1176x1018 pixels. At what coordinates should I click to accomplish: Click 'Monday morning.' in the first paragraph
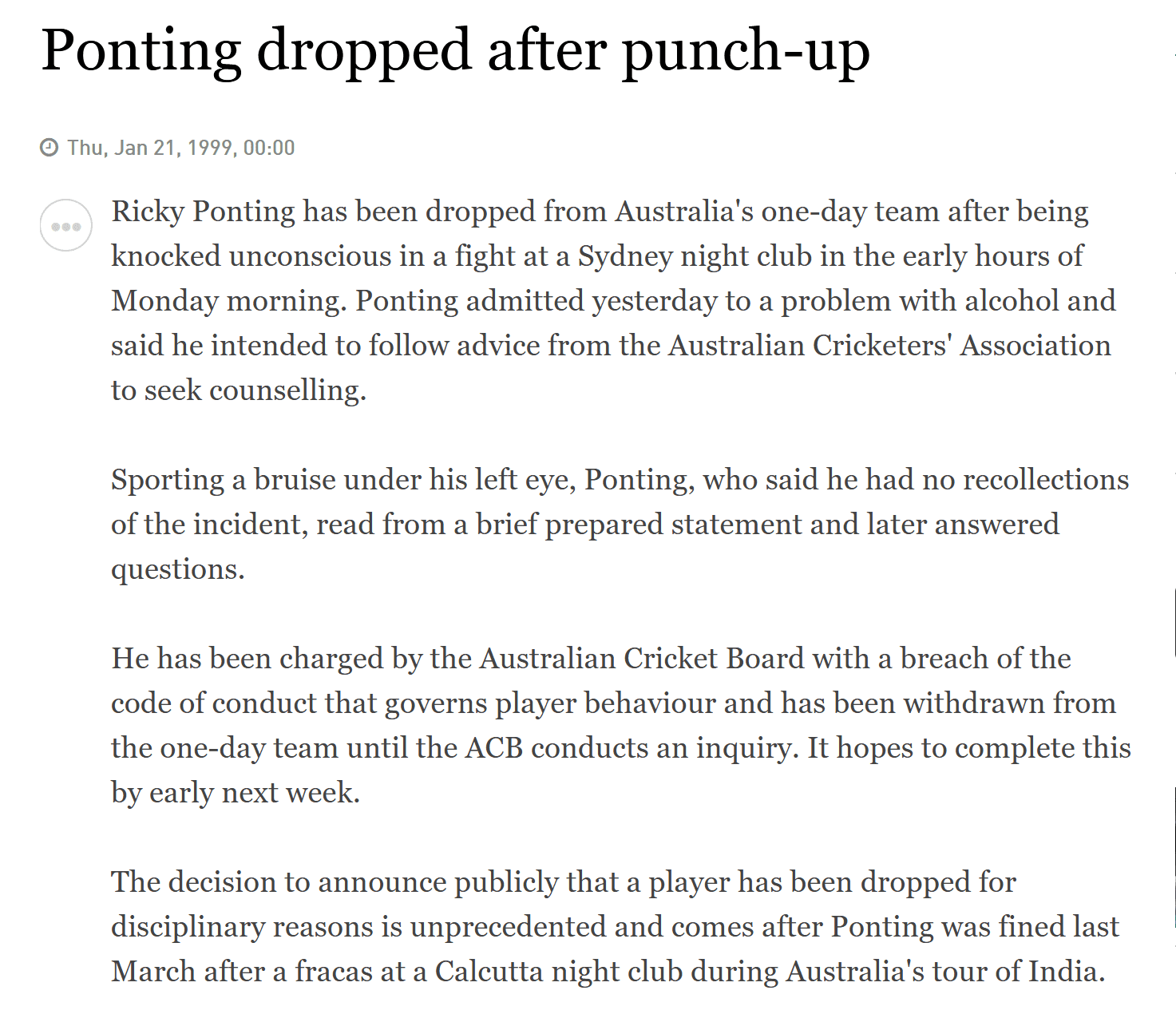[x=229, y=302]
